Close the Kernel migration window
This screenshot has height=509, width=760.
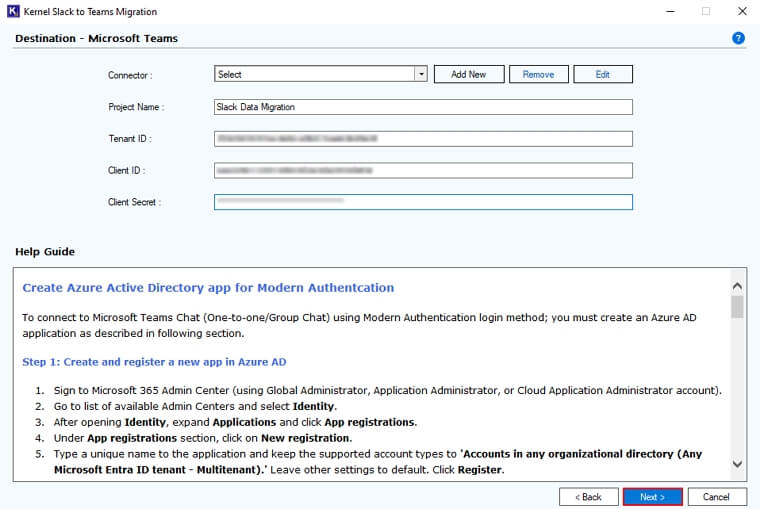click(x=742, y=11)
